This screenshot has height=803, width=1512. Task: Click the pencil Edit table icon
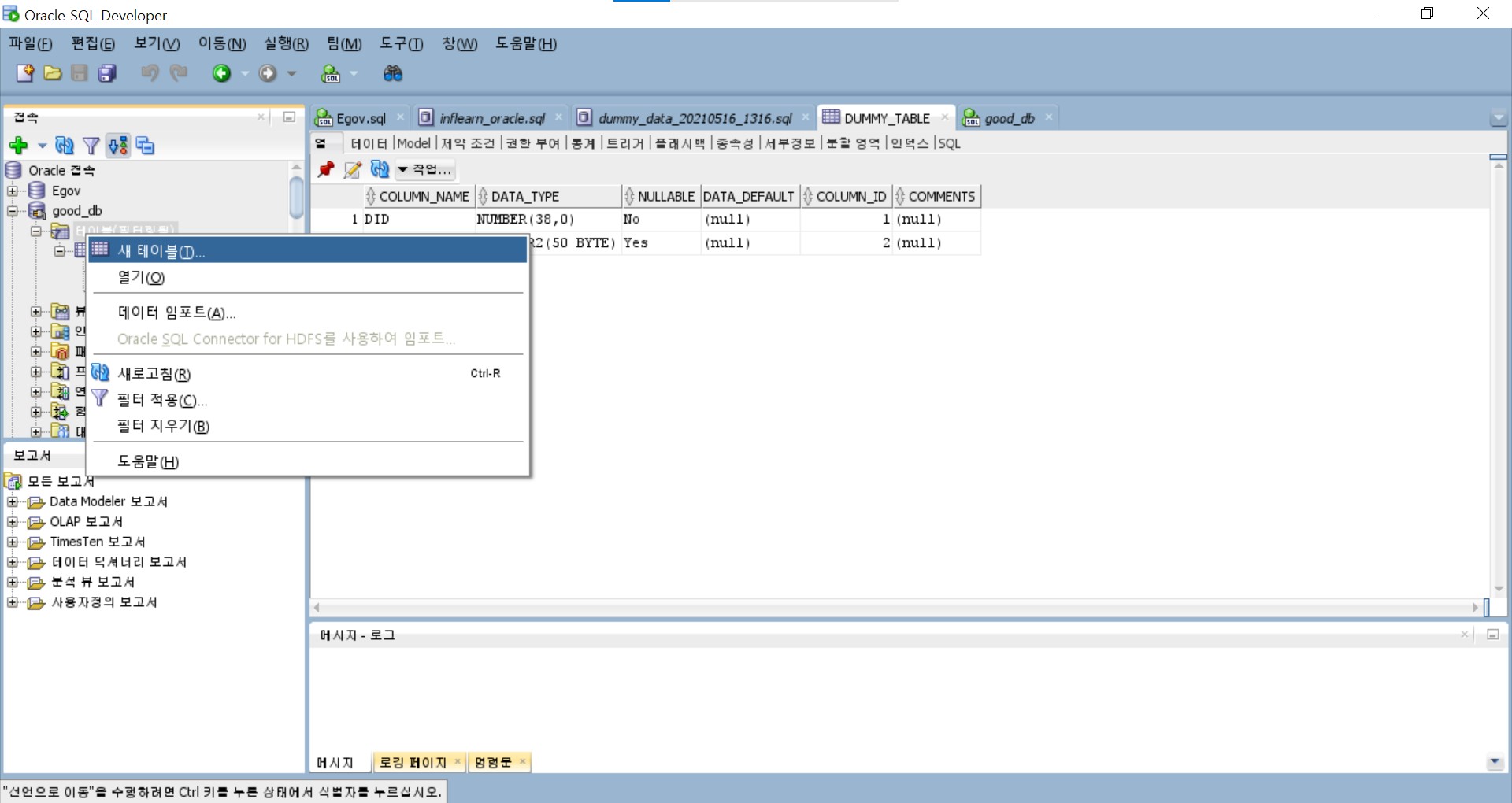353,169
